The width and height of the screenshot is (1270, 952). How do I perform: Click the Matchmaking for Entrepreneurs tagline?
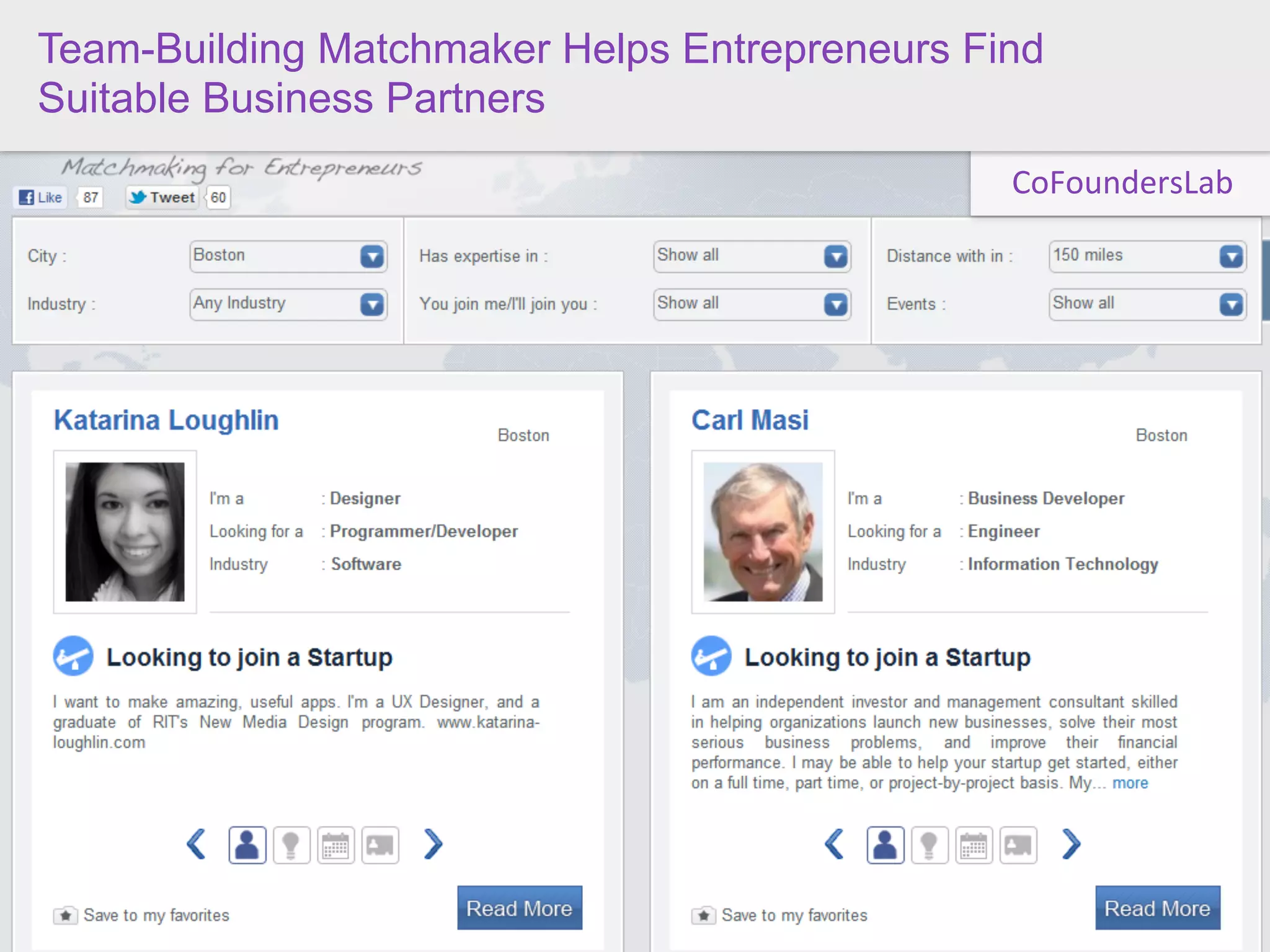coord(242,167)
